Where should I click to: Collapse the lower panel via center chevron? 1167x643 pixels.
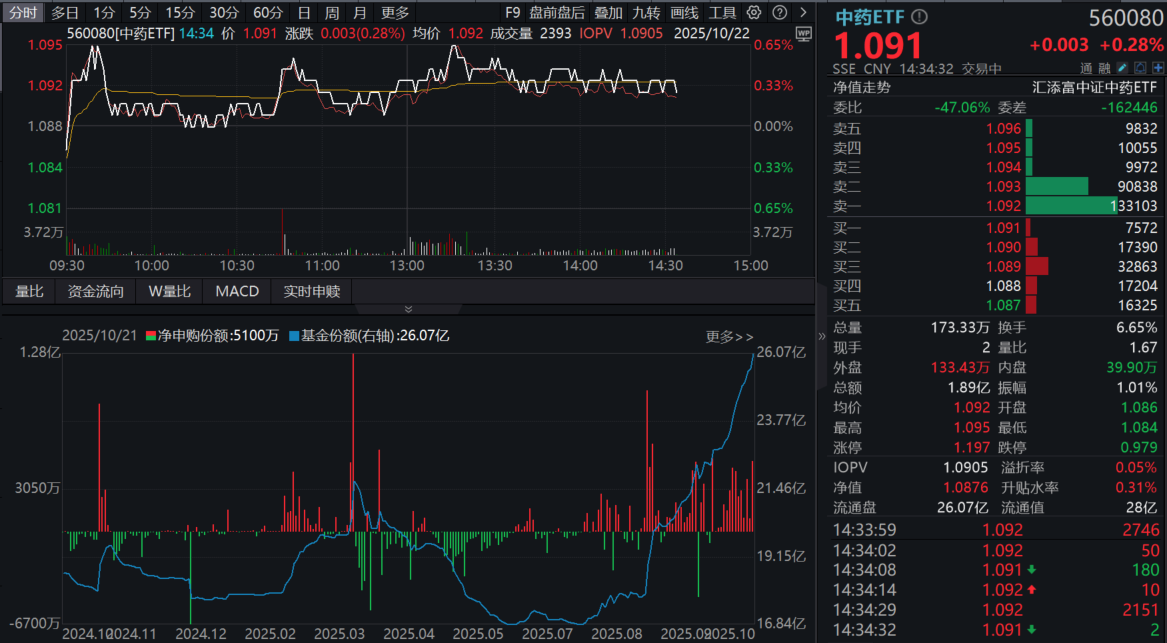pyautogui.click(x=406, y=310)
